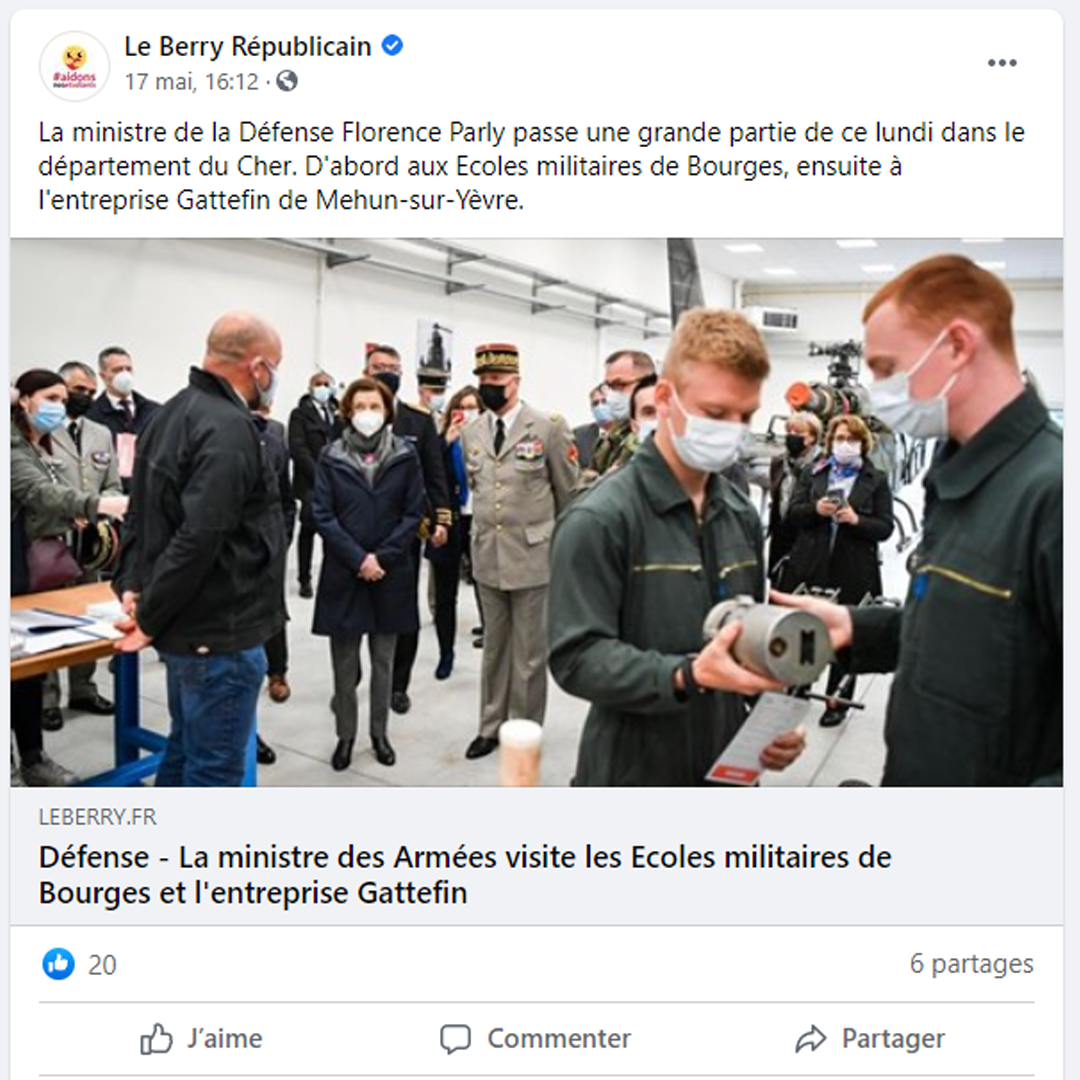View the 6 partages shares list
This screenshot has height=1080, width=1080.
point(971,963)
